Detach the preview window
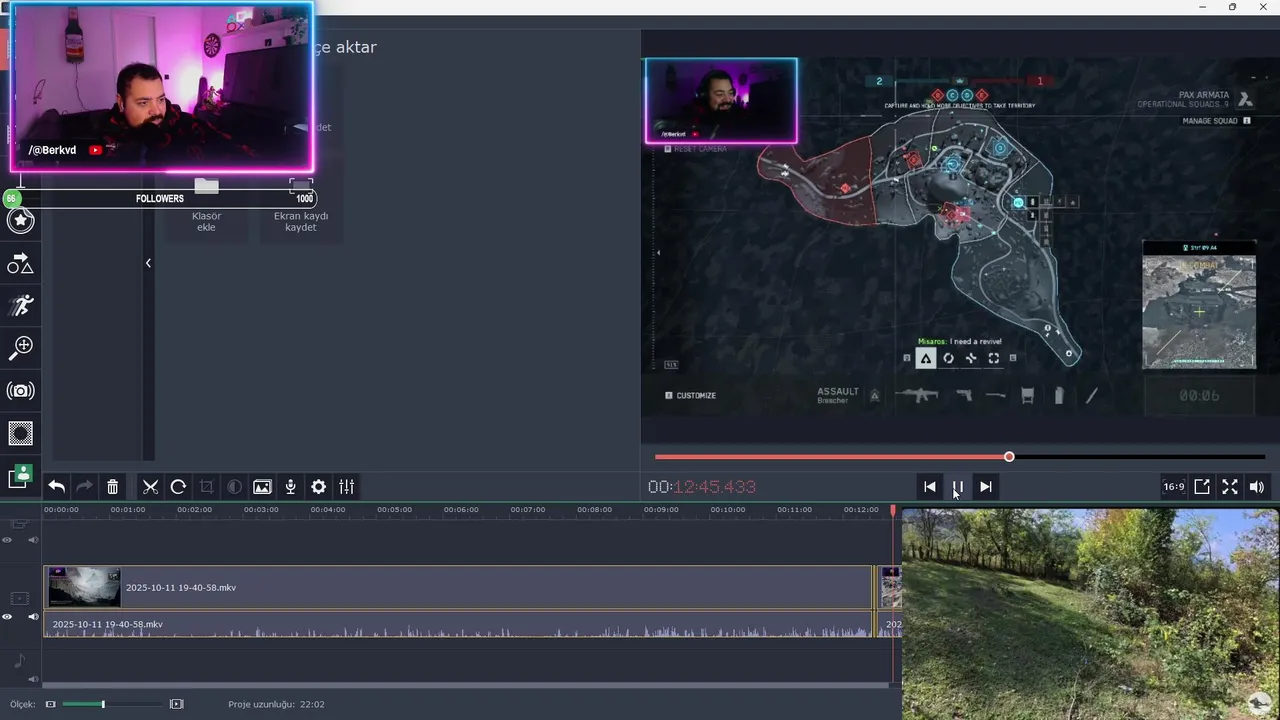1280x720 pixels. [1202, 487]
